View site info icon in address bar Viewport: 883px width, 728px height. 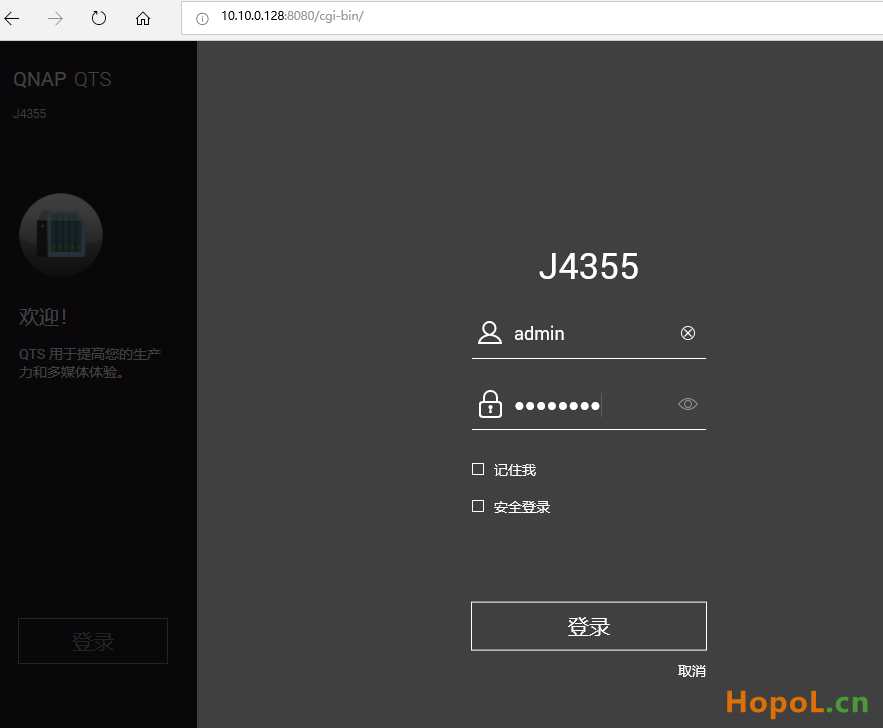point(202,19)
